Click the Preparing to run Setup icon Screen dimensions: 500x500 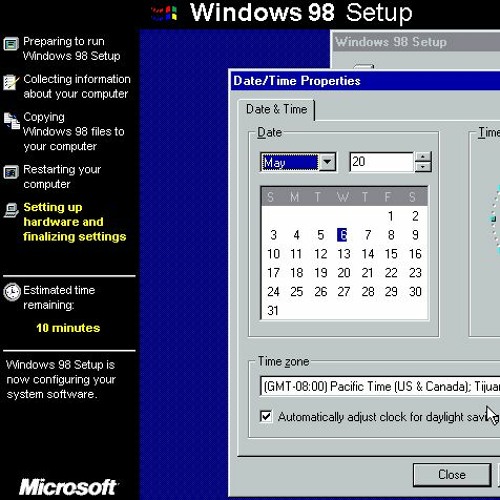[x=11, y=44]
